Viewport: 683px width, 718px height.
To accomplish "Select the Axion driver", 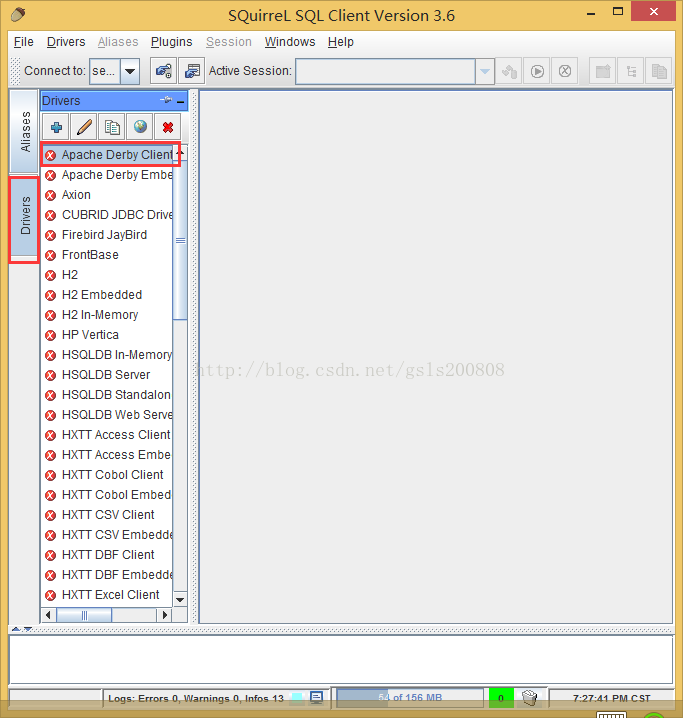I will pos(108,195).
